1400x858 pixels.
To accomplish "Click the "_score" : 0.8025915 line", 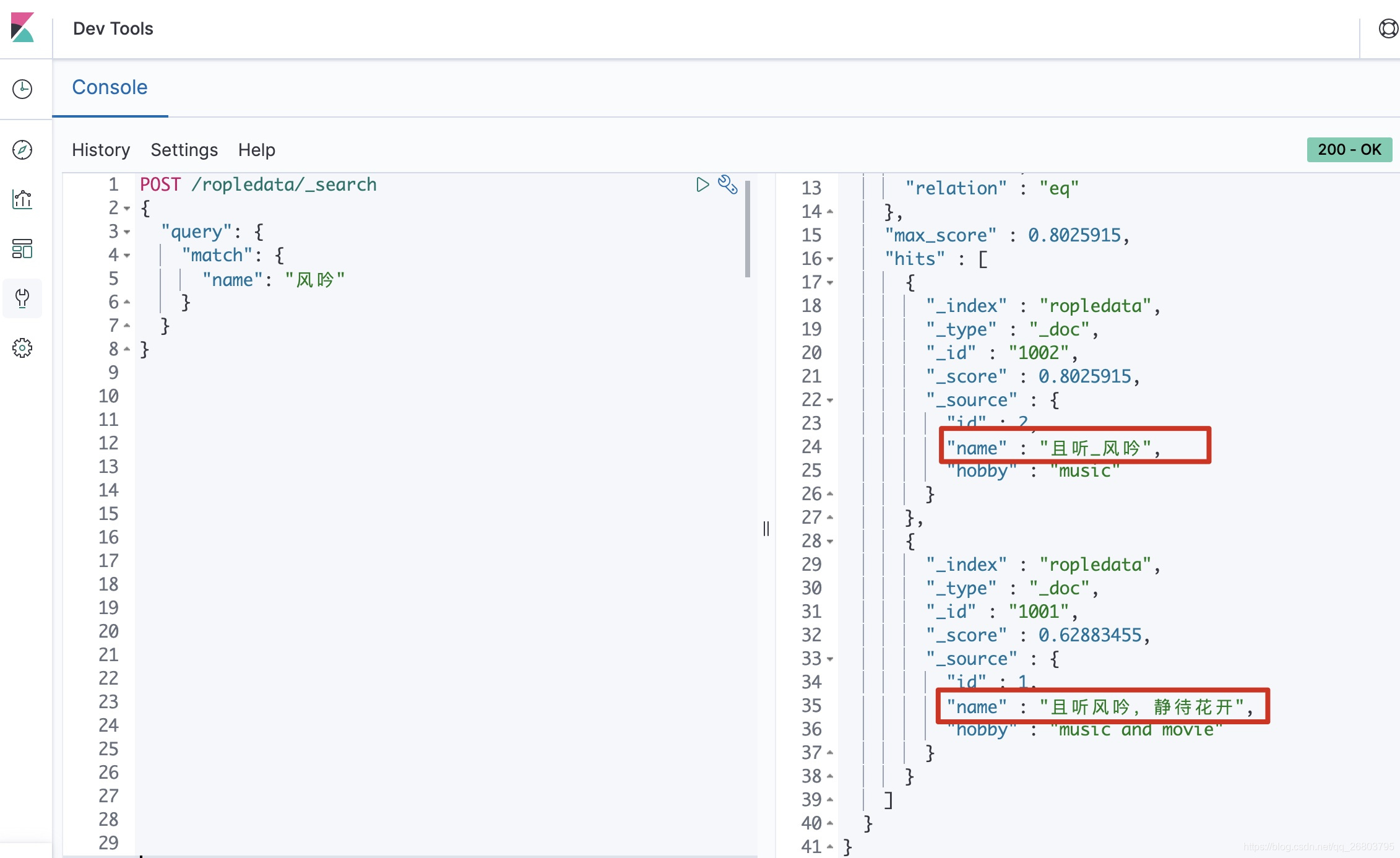I will 1033,376.
